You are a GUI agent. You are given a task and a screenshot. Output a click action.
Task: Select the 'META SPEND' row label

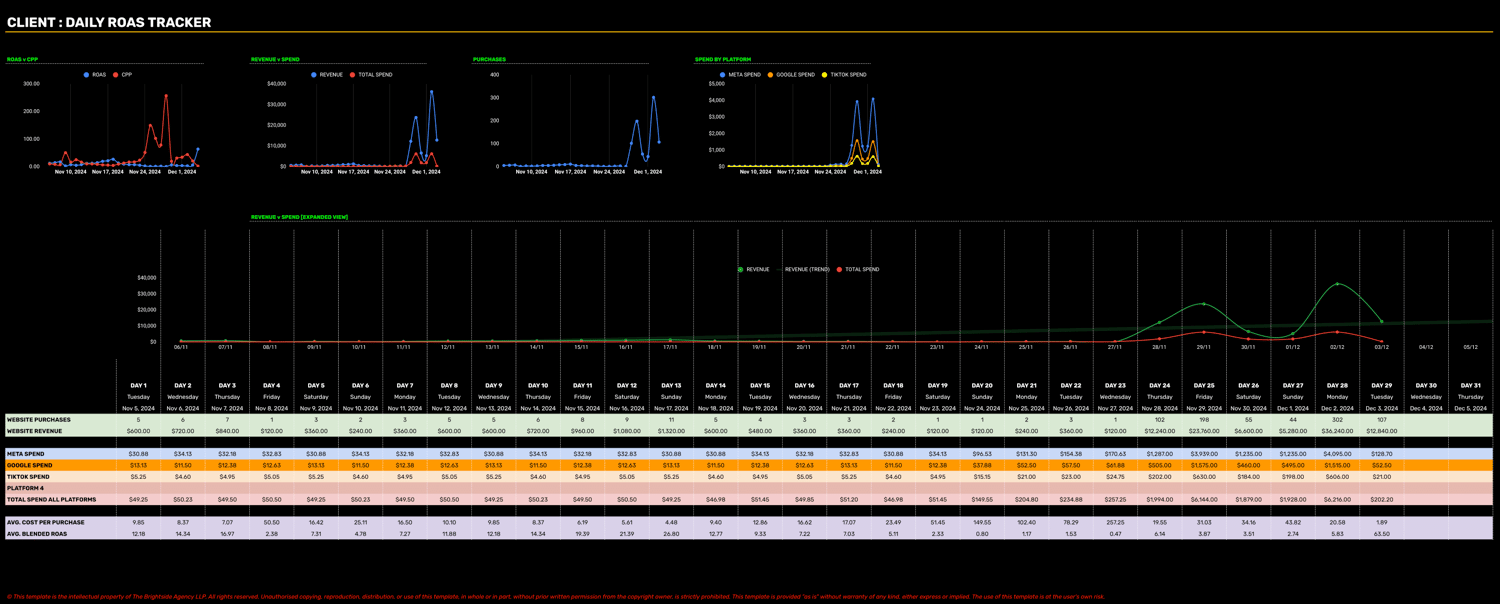tap(25, 454)
